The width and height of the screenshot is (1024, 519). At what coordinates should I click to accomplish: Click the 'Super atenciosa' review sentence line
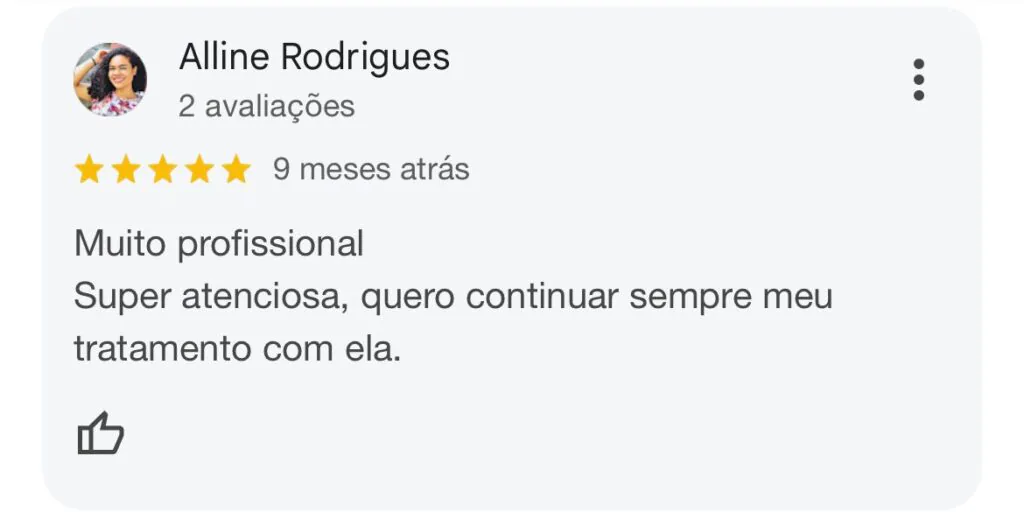(x=453, y=297)
